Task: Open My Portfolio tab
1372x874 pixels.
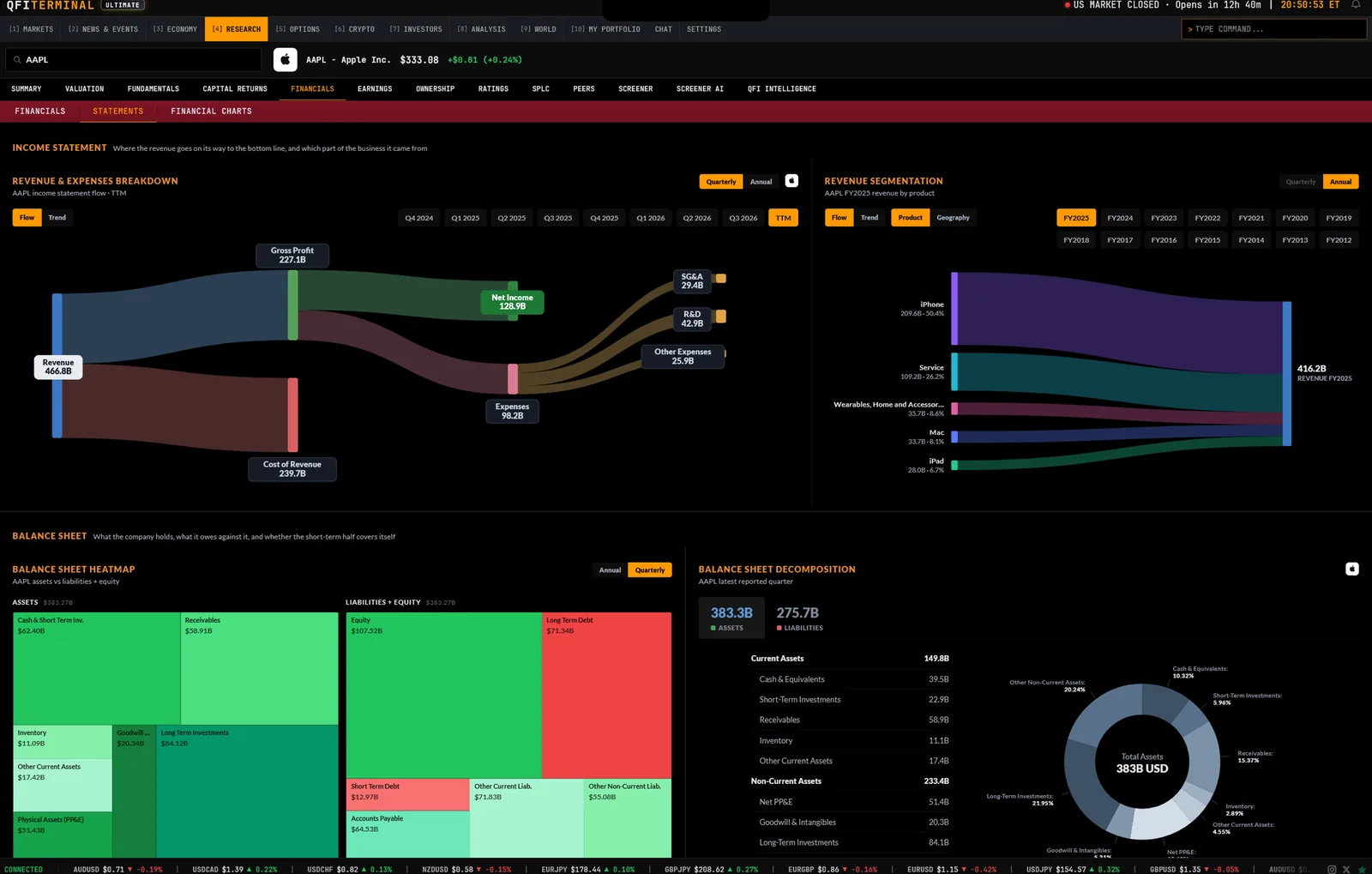Action: [606, 29]
